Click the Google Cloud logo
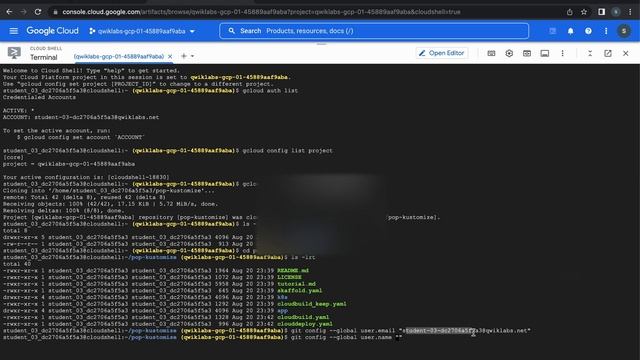This screenshot has width=640, height=360. (x=52, y=31)
